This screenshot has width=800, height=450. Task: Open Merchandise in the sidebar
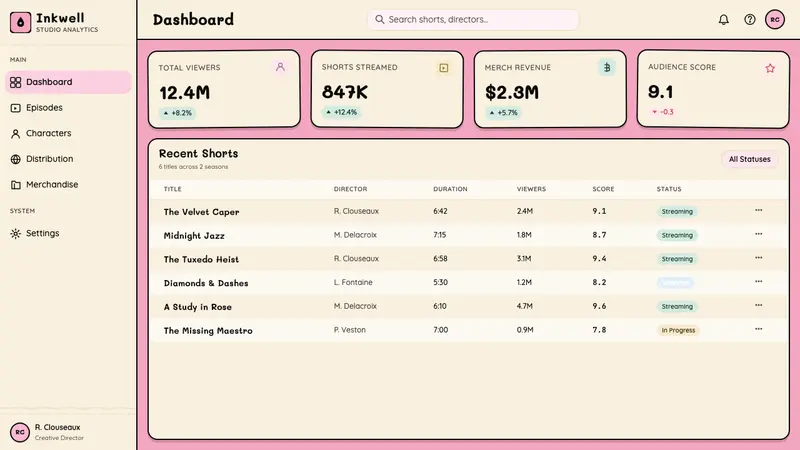coord(68,184)
